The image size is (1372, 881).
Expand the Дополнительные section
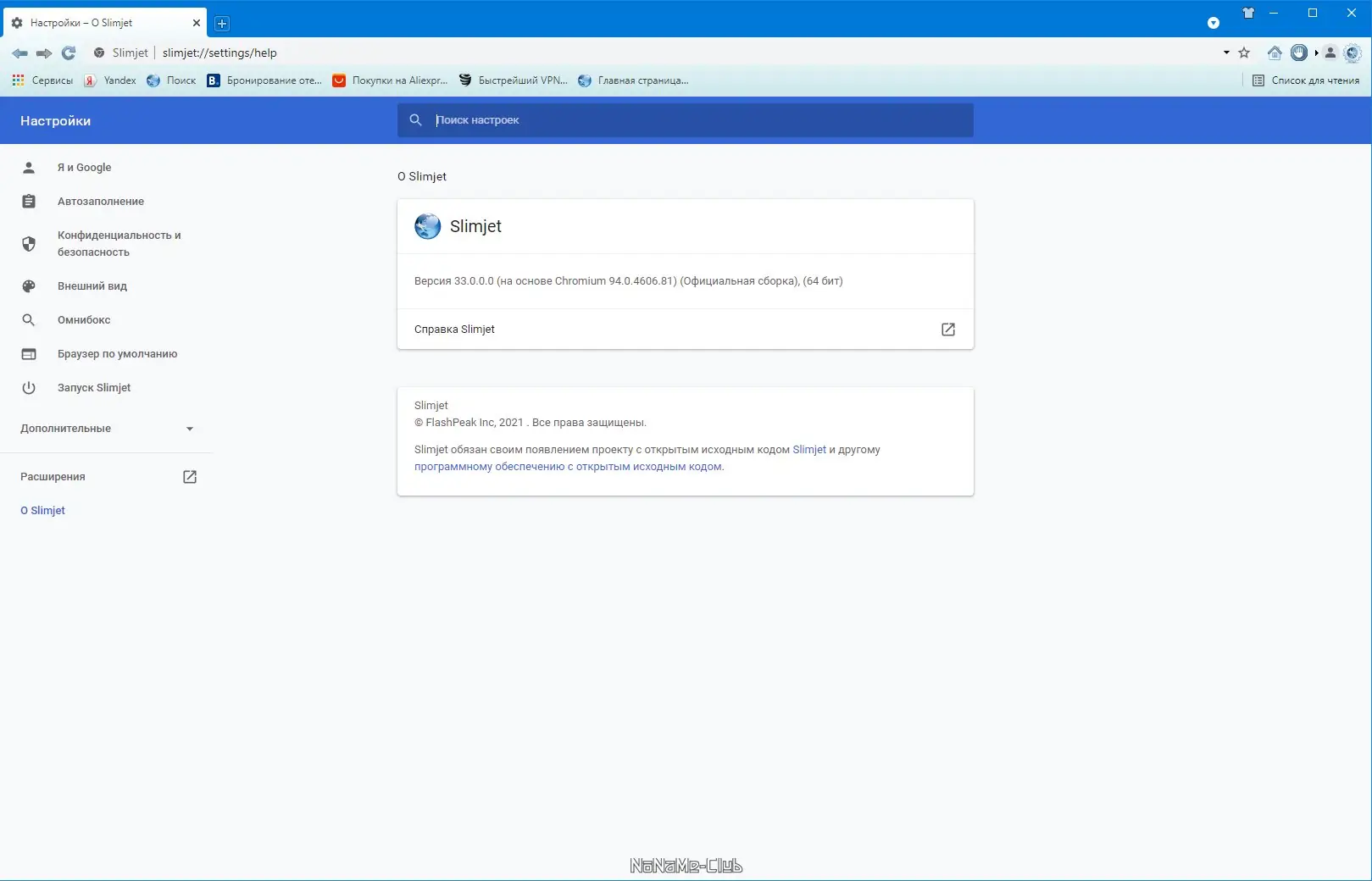108,429
